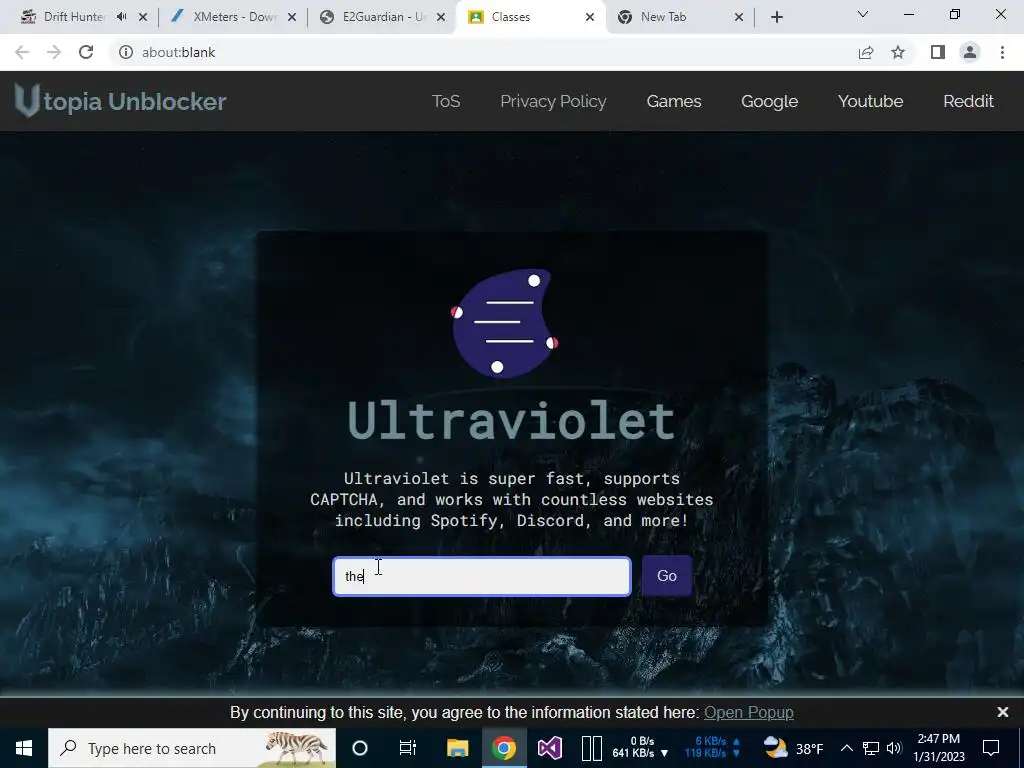This screenshot has width=1024, height=768.
Task: Go back to previous page
Action: (x=22, y=52)
